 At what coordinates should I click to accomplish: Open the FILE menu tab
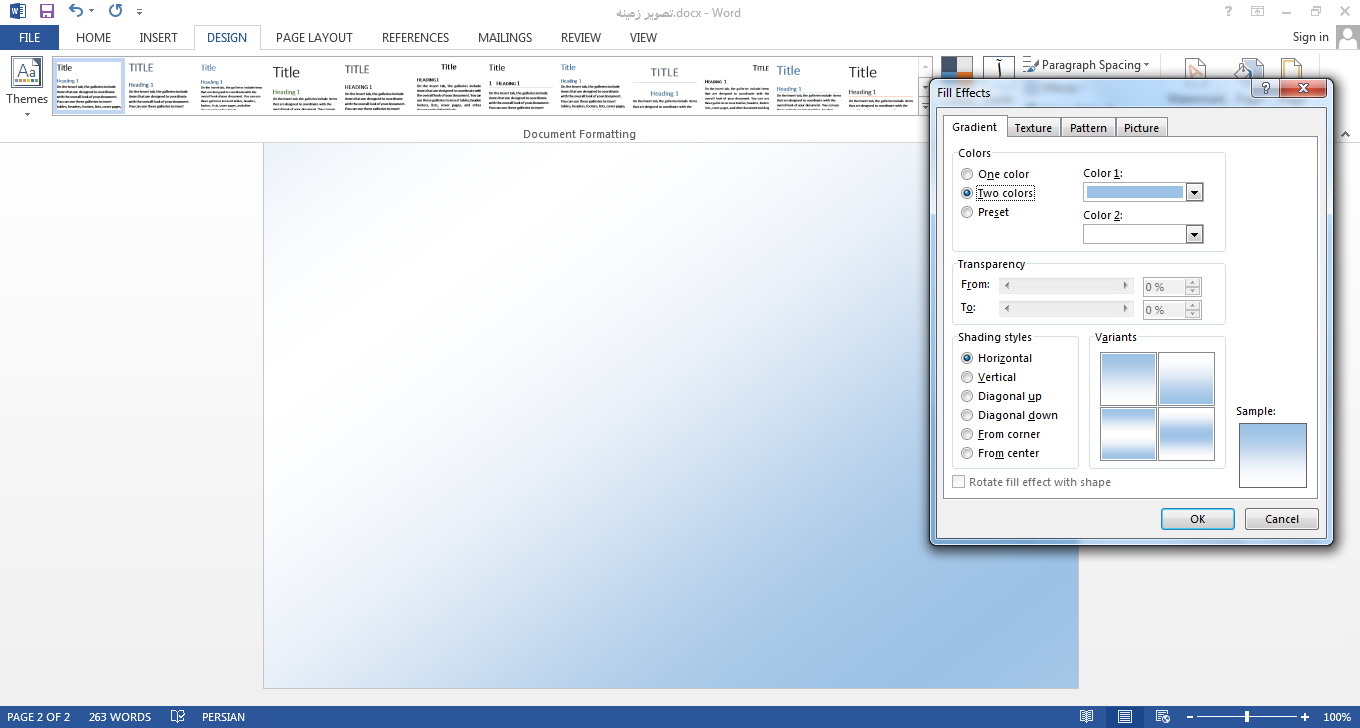30,38
